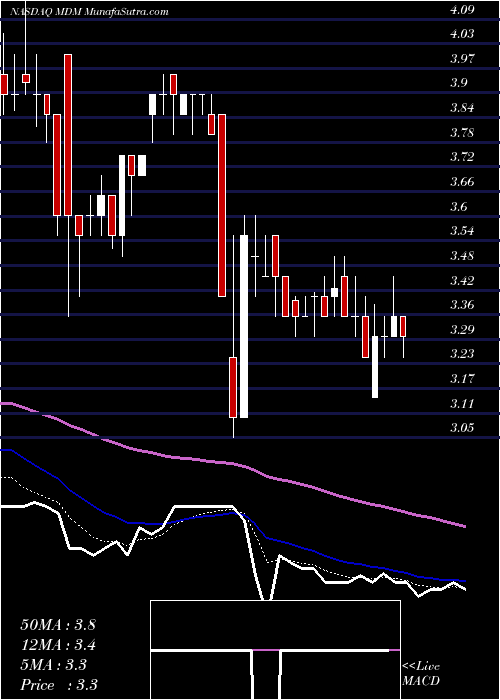500x700 pixels.
Task: Select the 3.9 price axis label
Action: pos(458,83)
